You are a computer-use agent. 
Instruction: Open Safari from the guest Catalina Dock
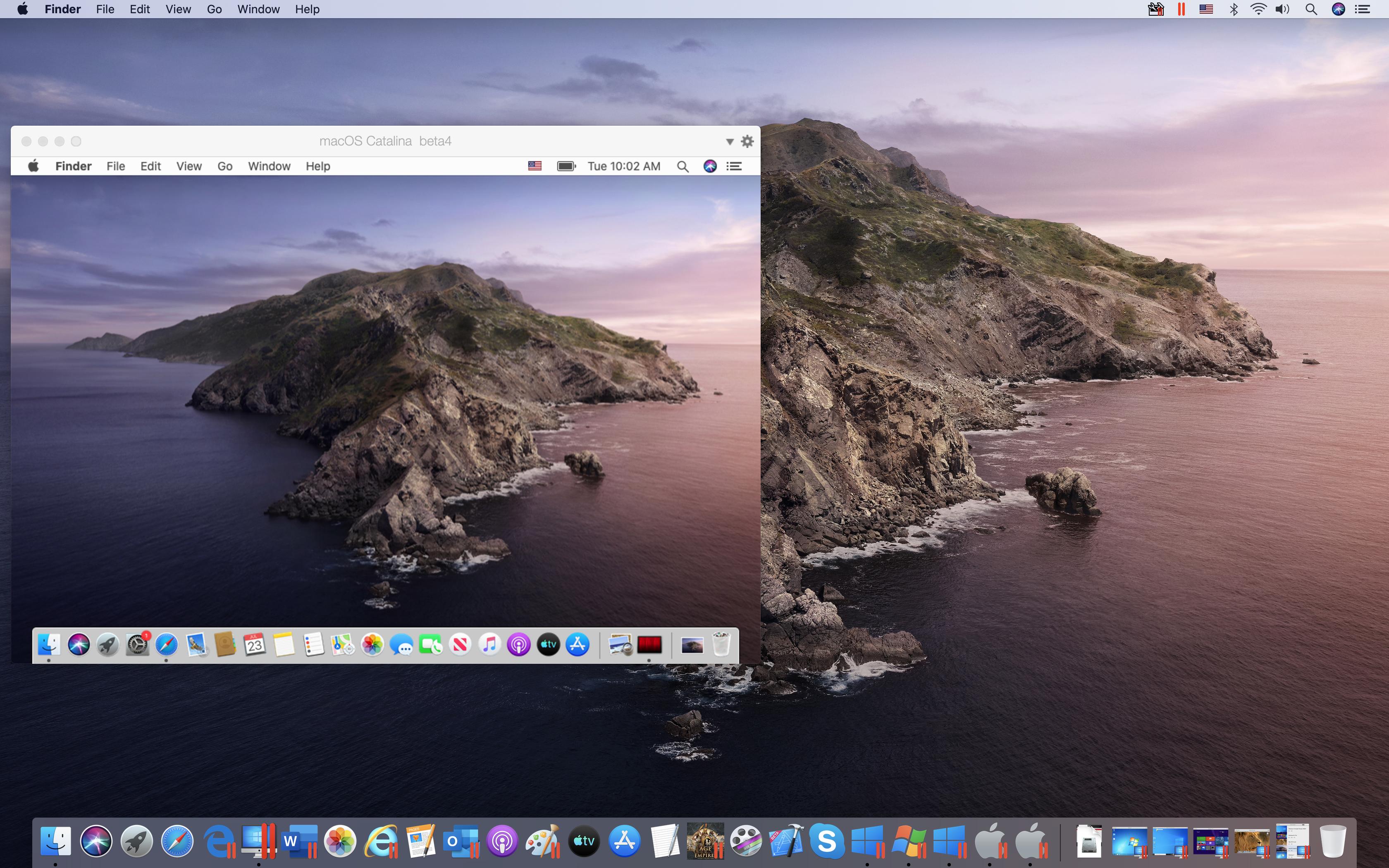(x=166, y=645)
